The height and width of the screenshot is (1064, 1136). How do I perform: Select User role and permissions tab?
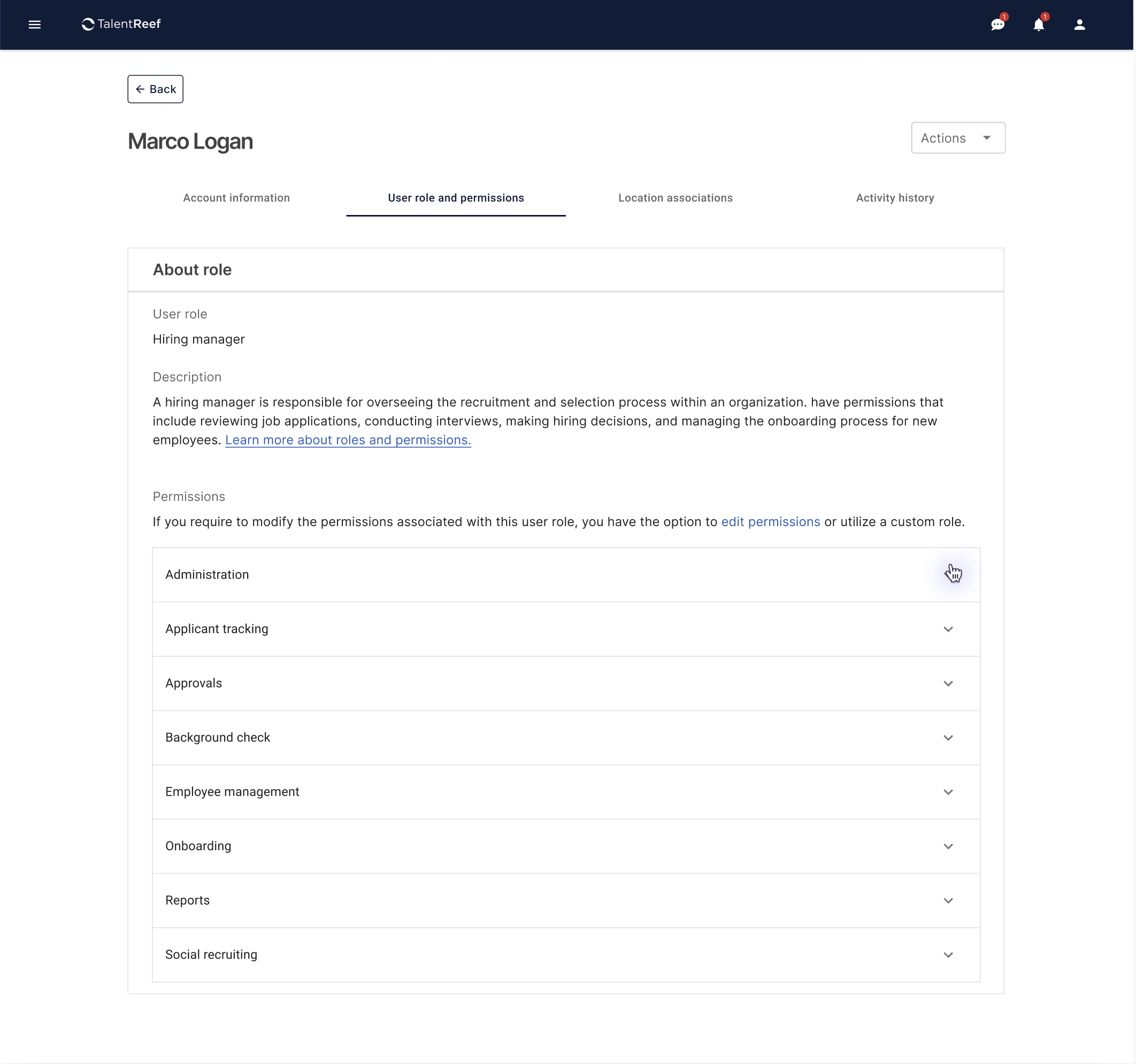pos(456,198)
